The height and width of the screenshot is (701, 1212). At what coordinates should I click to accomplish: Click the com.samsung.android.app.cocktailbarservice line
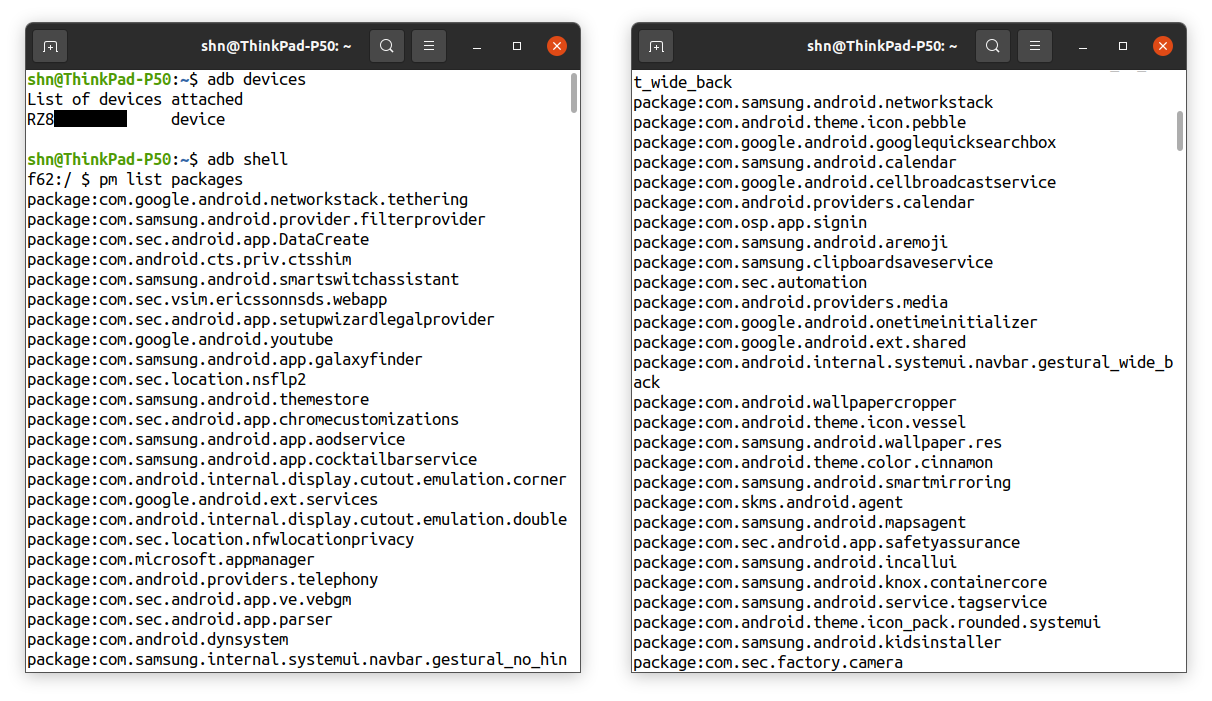click(252, 459)
